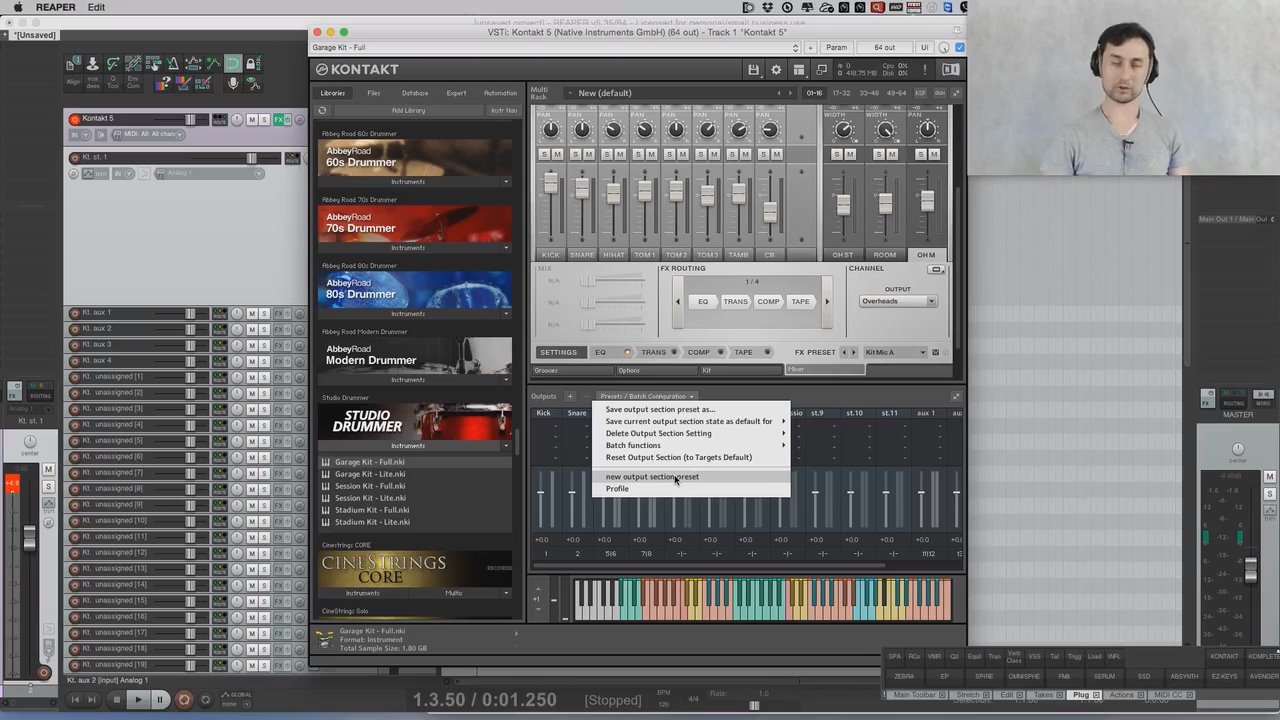The width and height of the screenshot is (1280, 720).
Task: Click add output plus button
Action: tap(570, 397)
